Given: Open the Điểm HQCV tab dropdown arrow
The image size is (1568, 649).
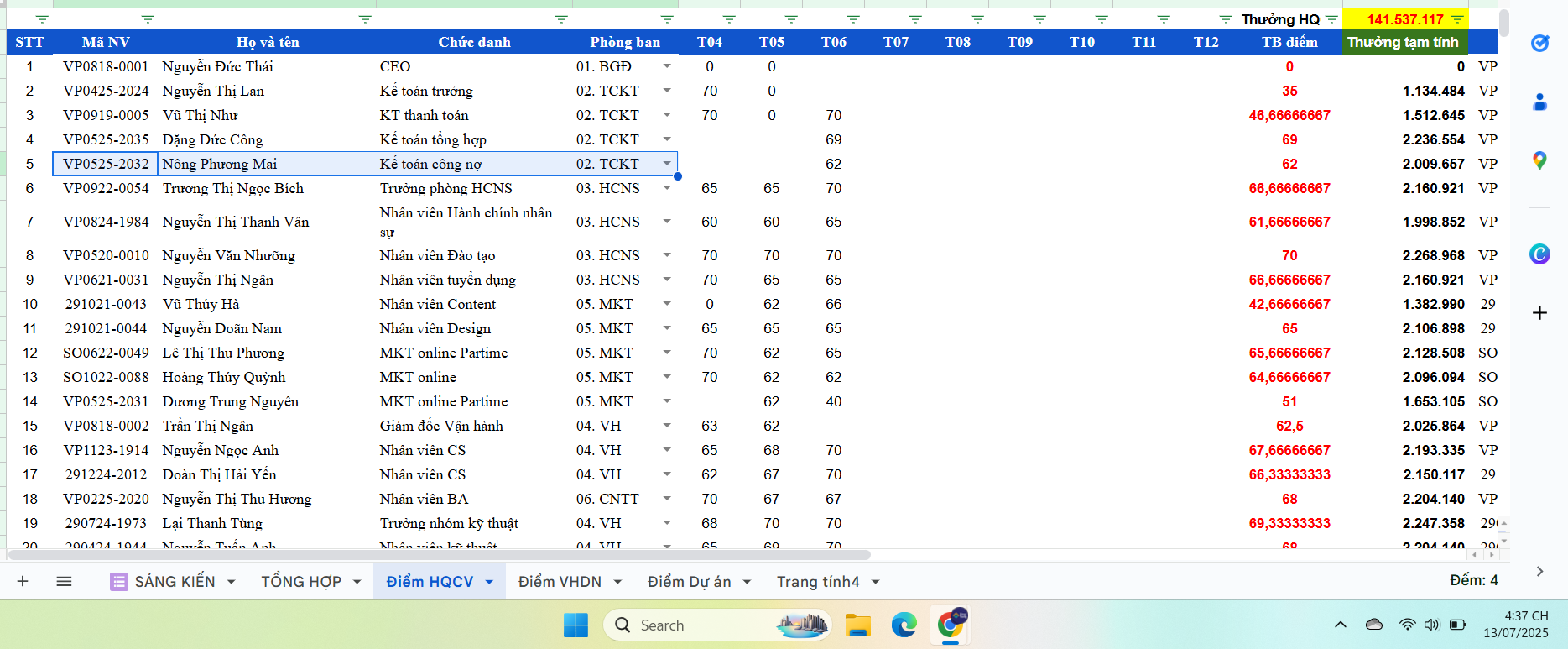Looking at the screenshot, I should [489, 582].
